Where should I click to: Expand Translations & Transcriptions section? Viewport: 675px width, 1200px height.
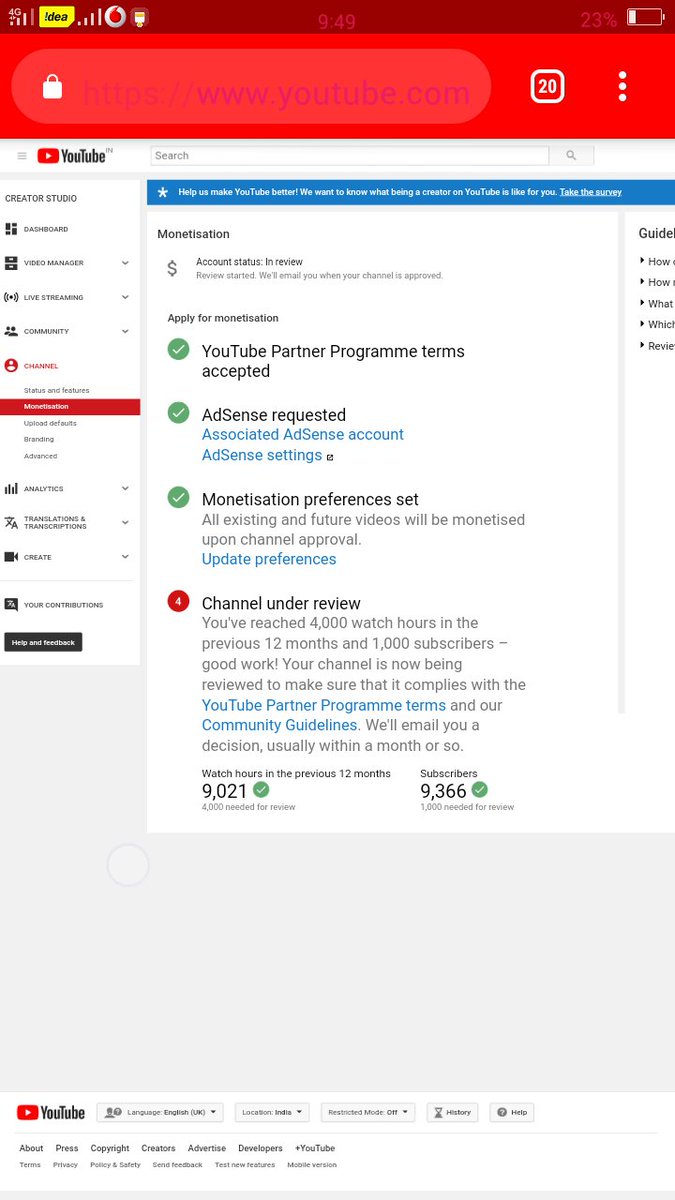[125, 523]
